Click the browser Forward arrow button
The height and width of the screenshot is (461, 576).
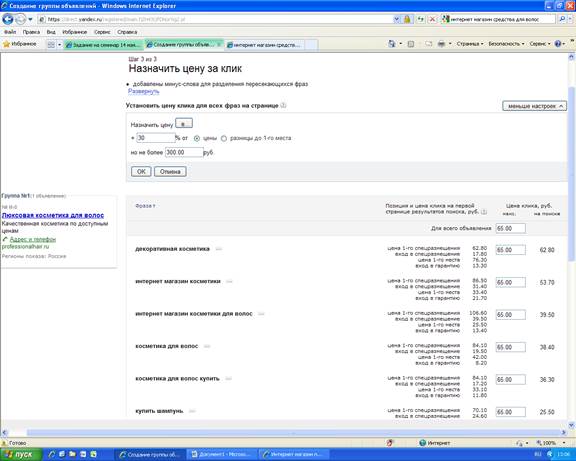tap(20, 19)
